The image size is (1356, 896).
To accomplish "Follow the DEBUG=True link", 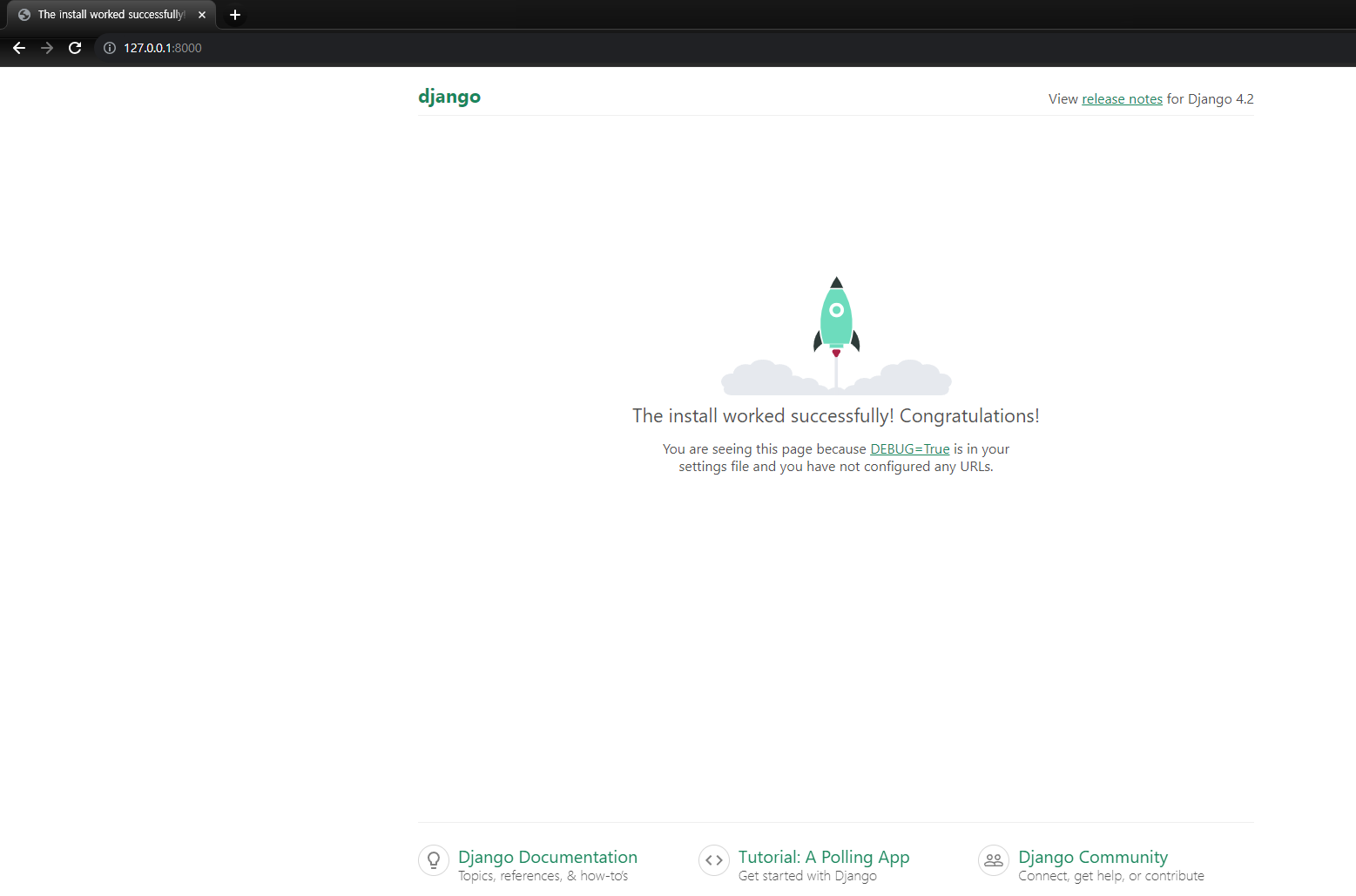I will [x=910, y=449].
